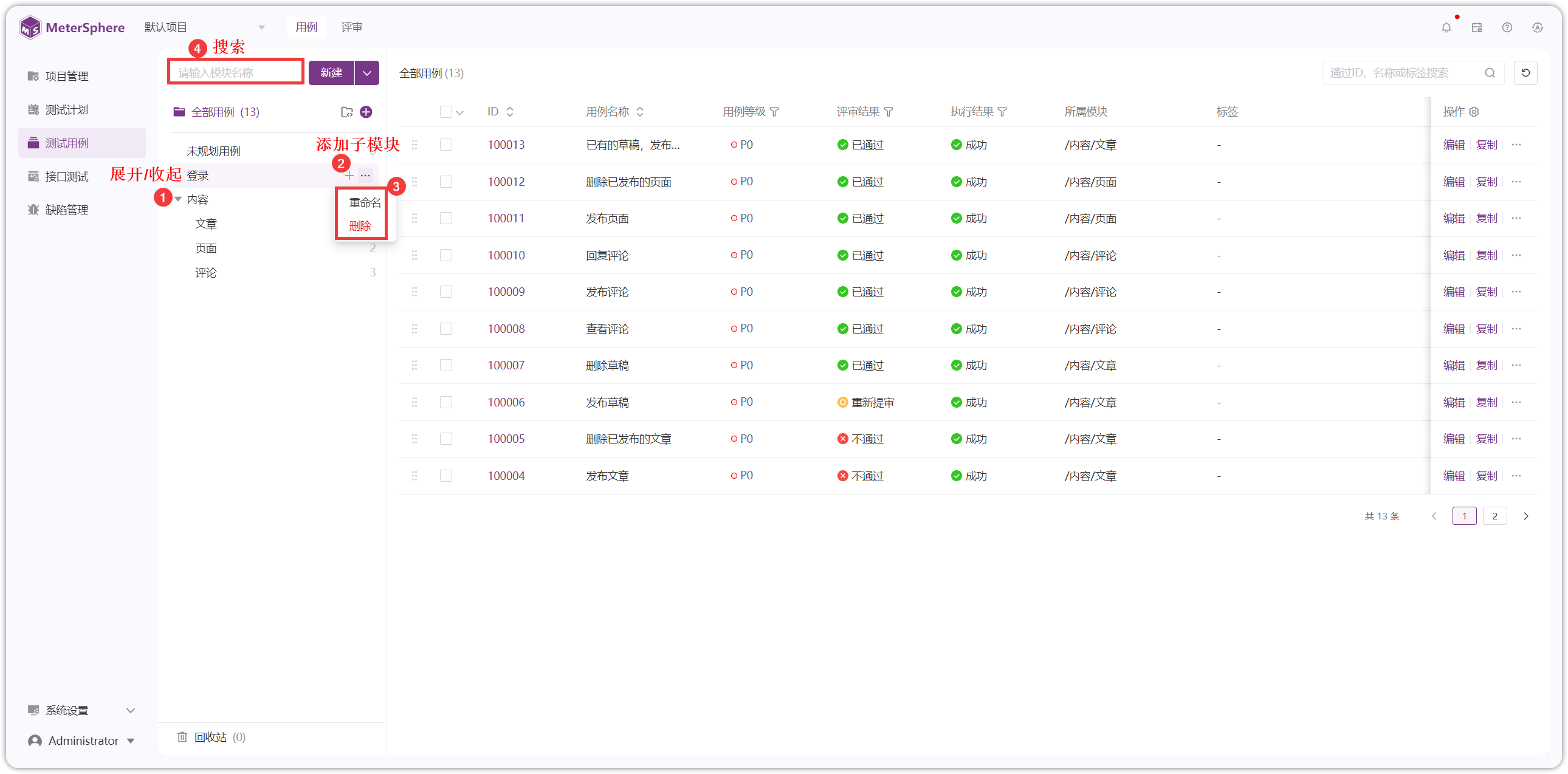Open the 默认项目 project dropdown
This screenshot has height=774, width=1568.
click(205, 27)
